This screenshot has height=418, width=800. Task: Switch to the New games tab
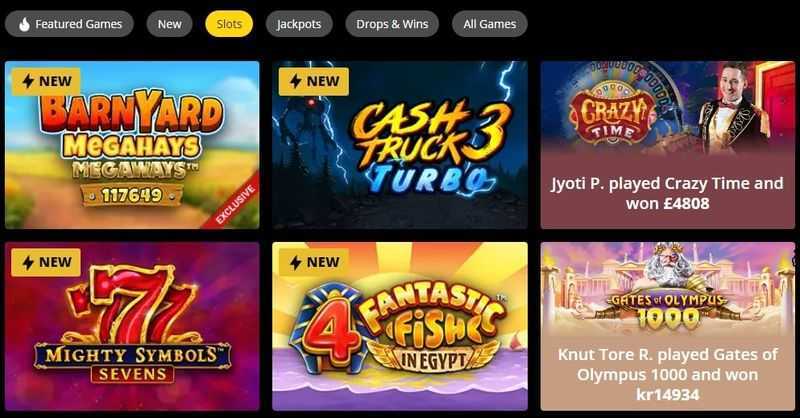point(169,24)
